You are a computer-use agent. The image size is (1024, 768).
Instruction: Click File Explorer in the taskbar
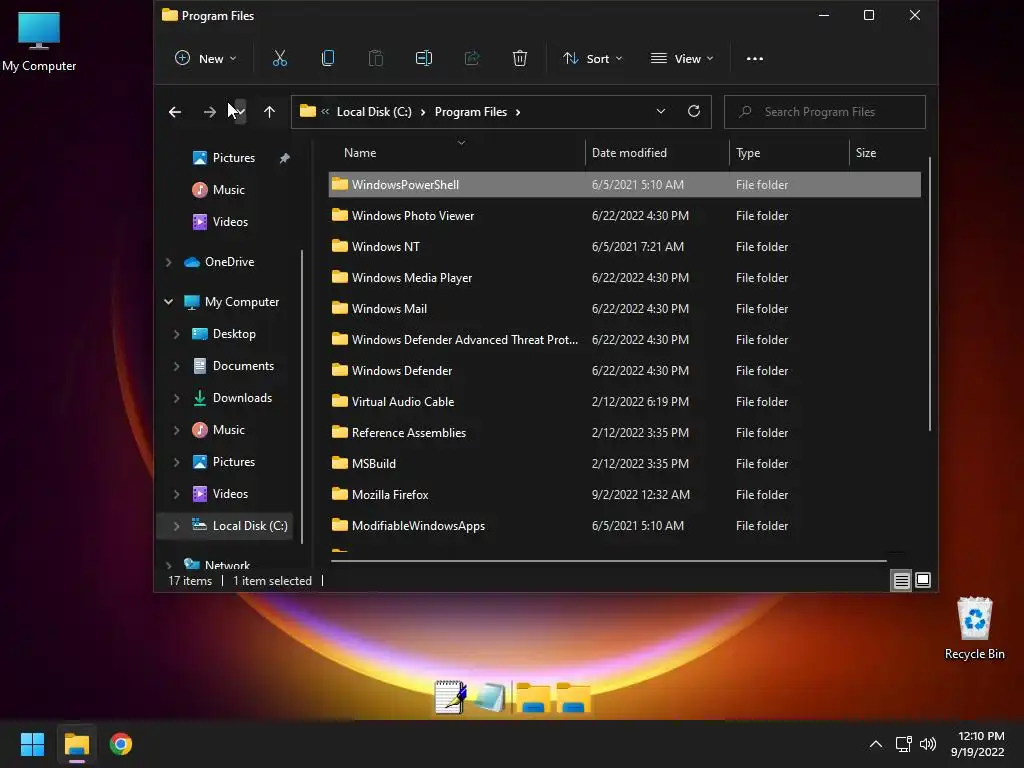(x=76, y=744)
